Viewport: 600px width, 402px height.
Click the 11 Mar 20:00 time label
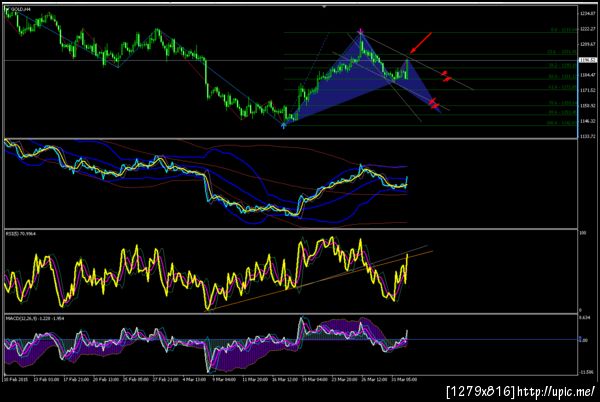click(x=255, y=380)
